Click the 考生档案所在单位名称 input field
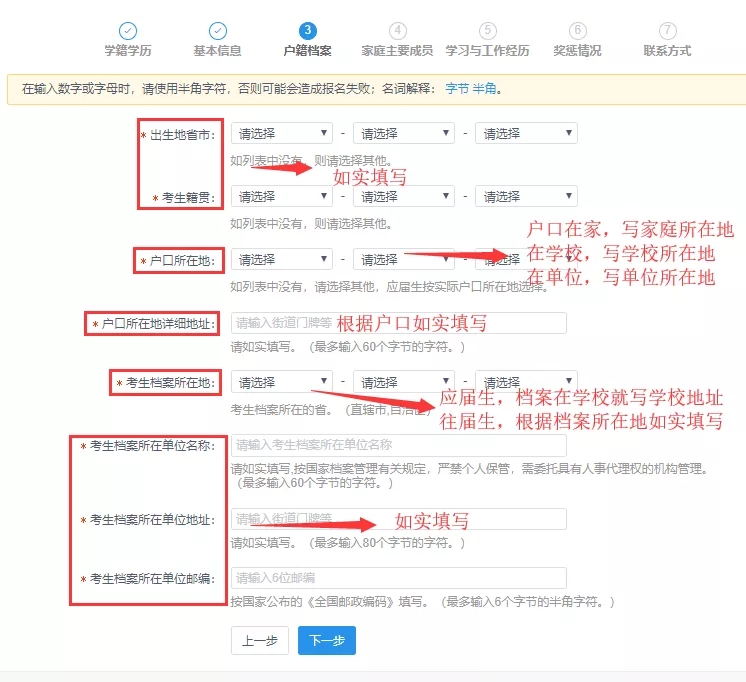 pyautogui.click(x=398, y=445)
